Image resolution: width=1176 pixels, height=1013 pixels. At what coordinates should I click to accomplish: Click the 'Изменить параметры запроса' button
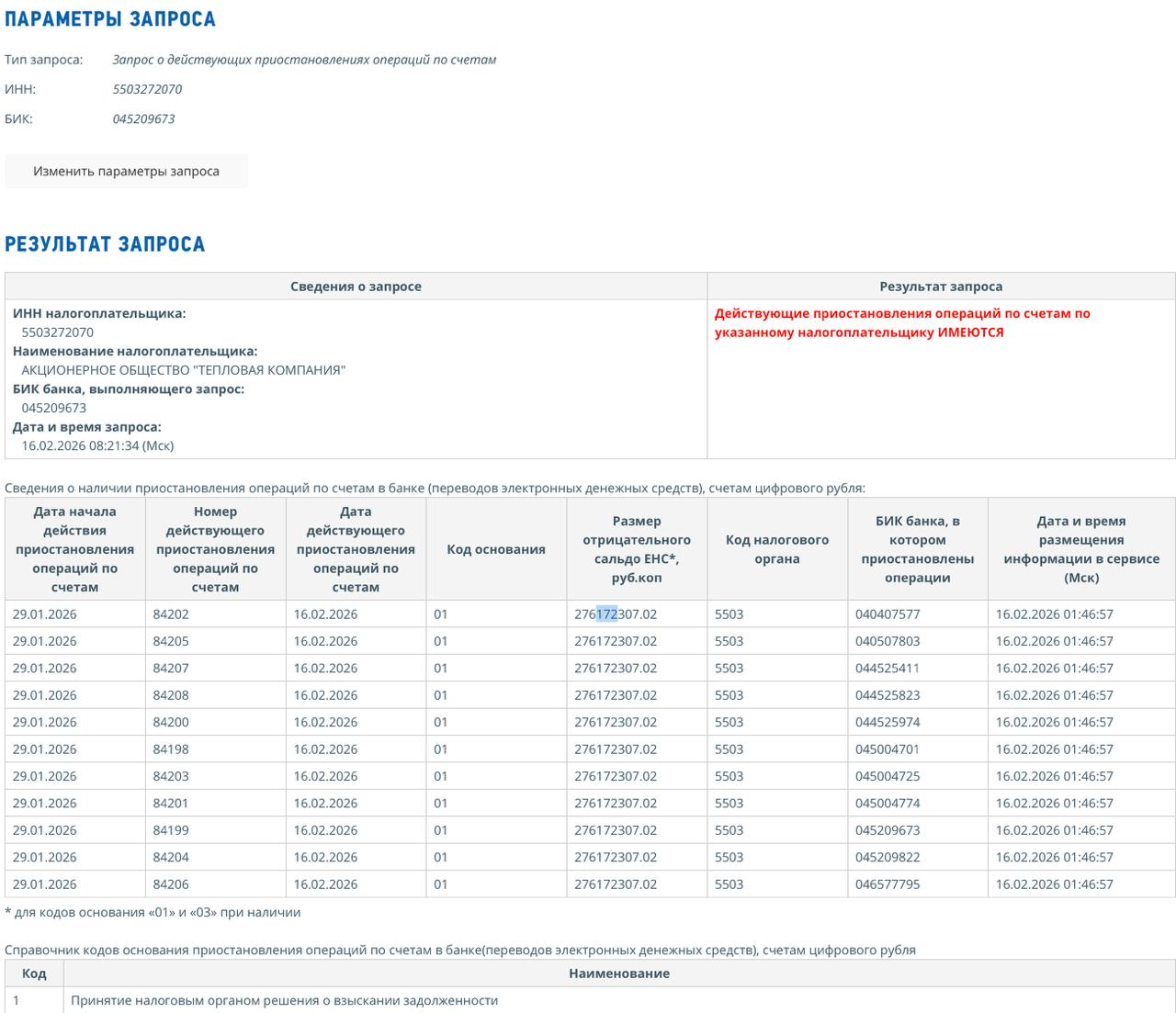click(126, 171)
